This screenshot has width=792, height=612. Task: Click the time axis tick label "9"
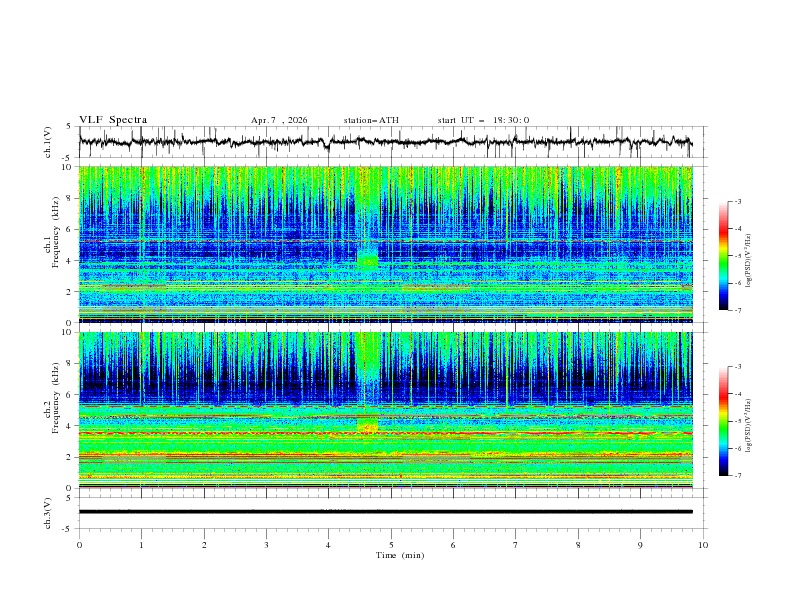click(640, 545)
